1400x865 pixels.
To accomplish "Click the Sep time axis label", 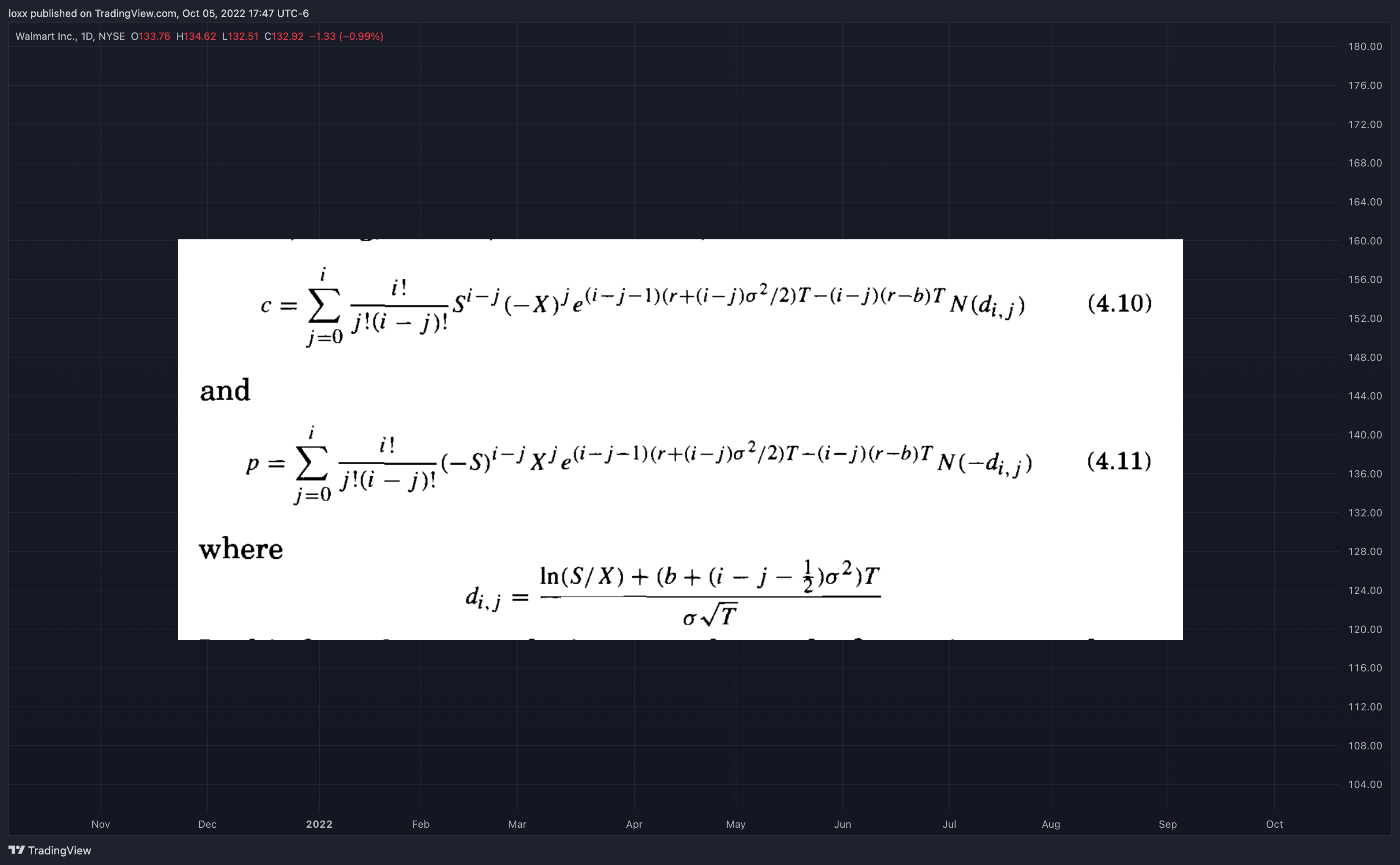I will tap(1167, 824).
